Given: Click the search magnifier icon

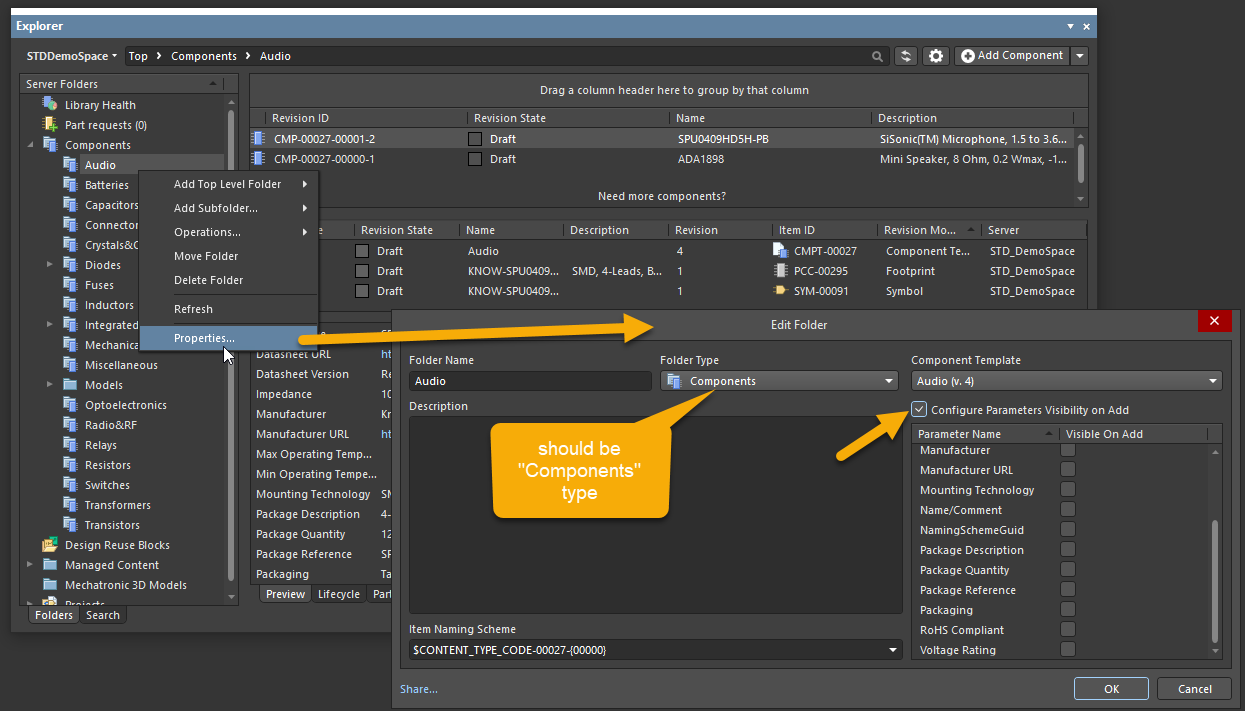Looking at the screenshot, I should click(x=877, y=57).
